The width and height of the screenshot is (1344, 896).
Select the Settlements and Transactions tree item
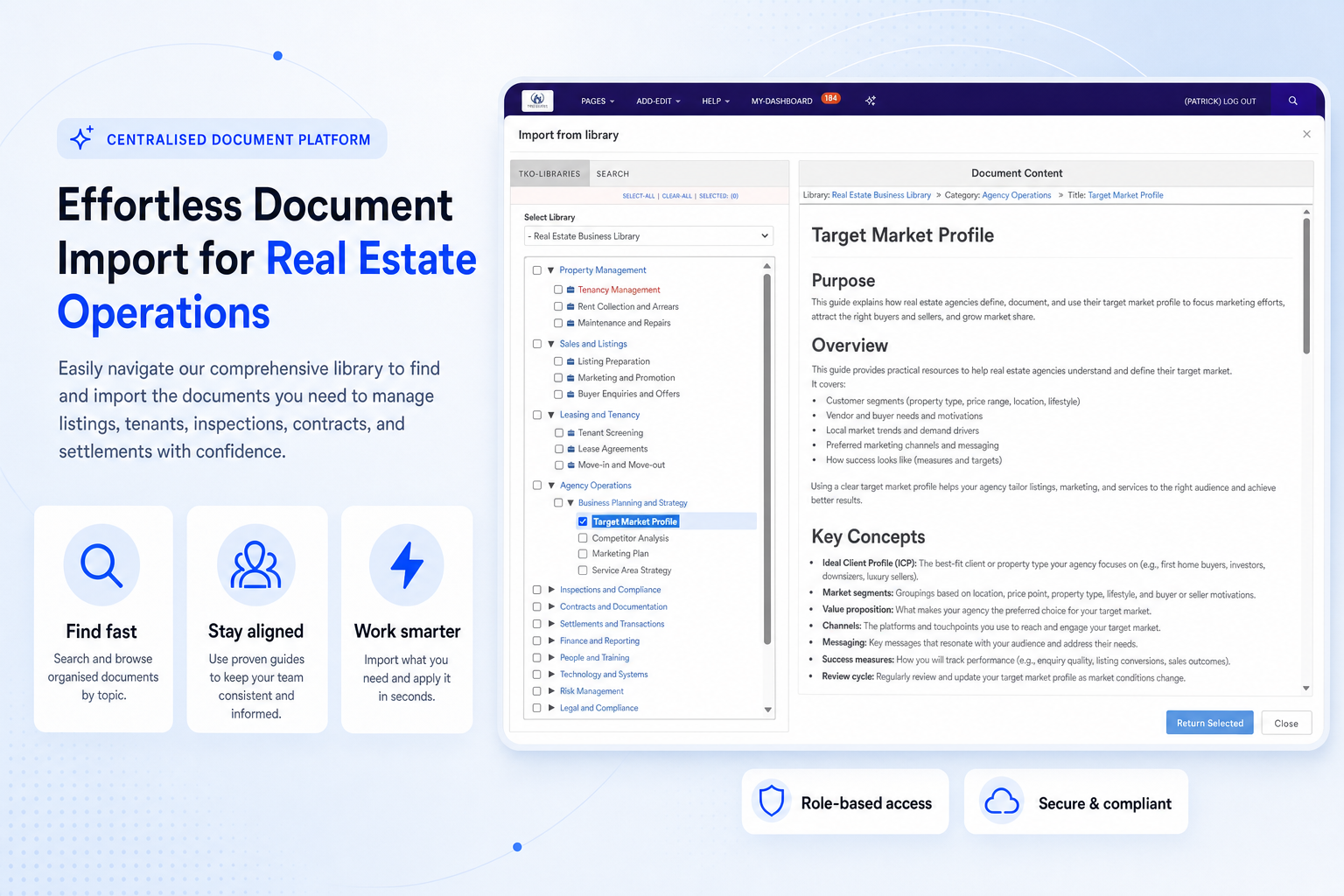click(612, 624)
